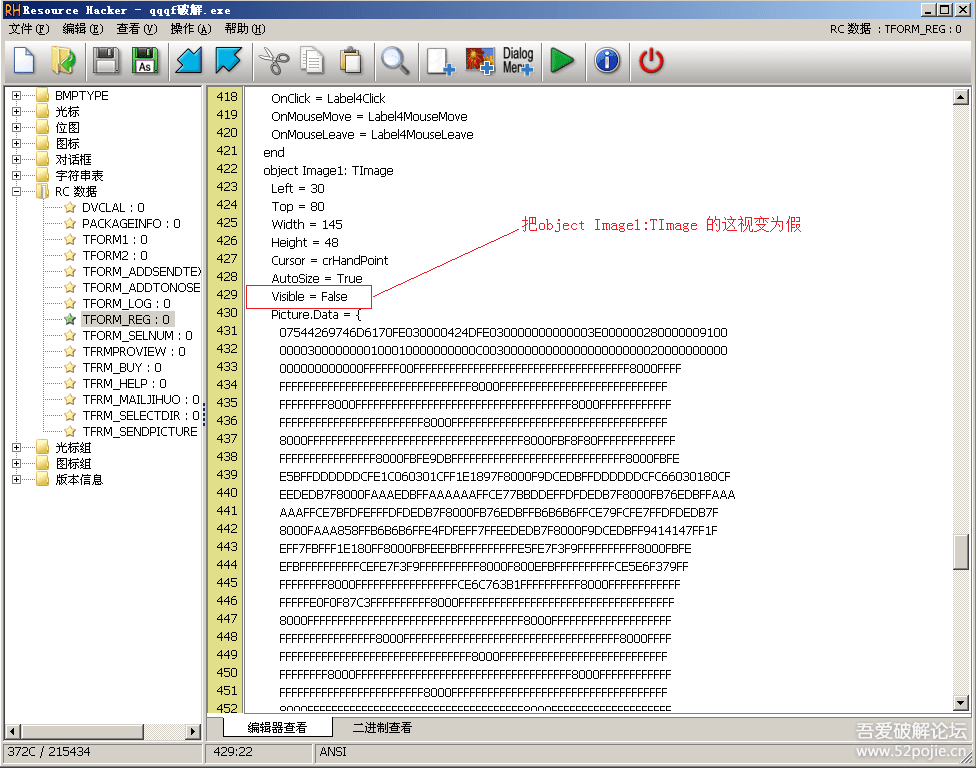Click the Add Image Resource icon
This screenshot has height=768, width=976.
click(x=481, y=61)
